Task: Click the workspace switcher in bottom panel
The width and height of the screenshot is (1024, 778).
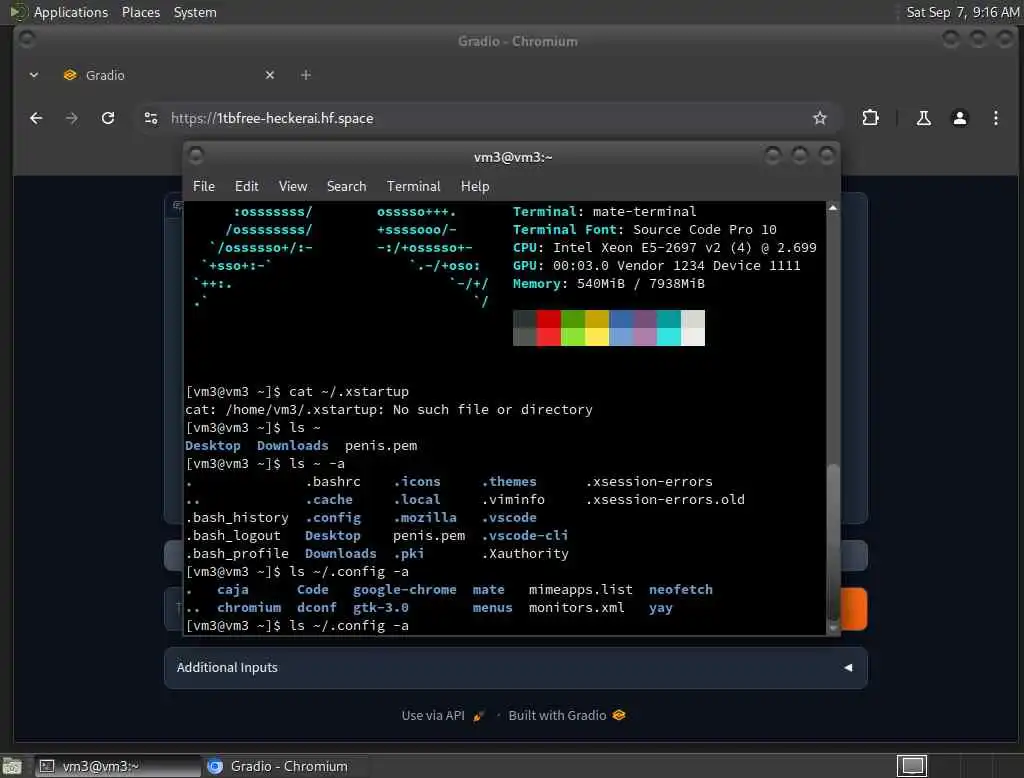Action: (x=912, y=766)
